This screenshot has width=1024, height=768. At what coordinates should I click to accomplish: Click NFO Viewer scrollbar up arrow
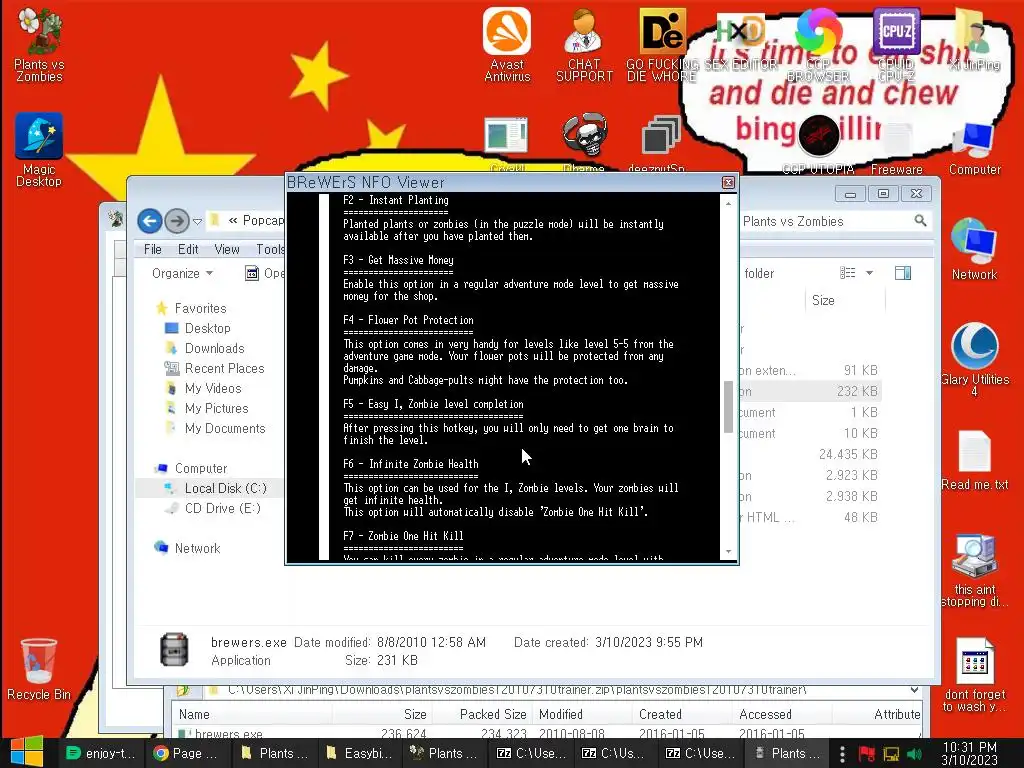729,203
